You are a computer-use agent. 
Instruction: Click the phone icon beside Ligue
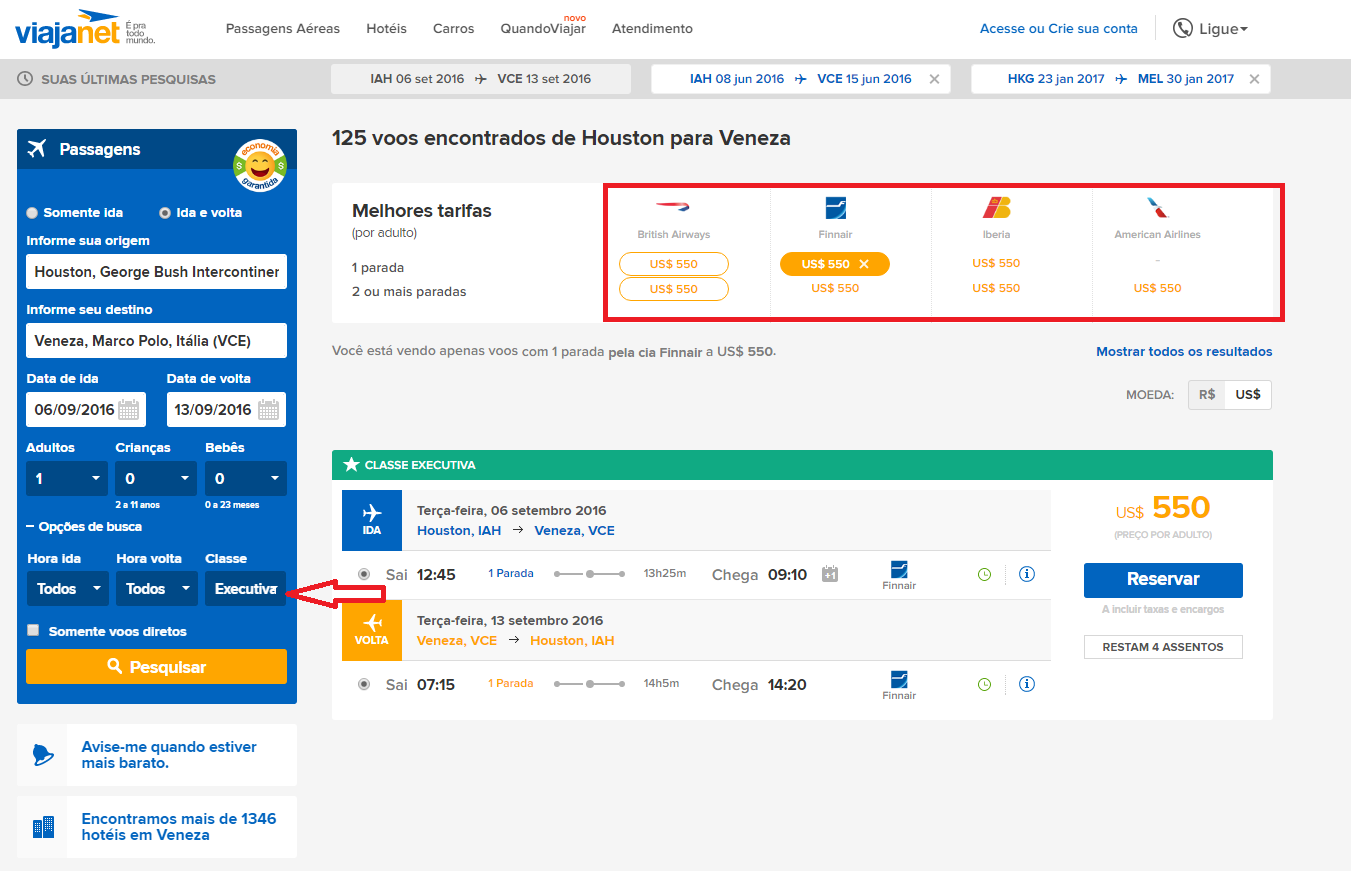(1183, 28)
